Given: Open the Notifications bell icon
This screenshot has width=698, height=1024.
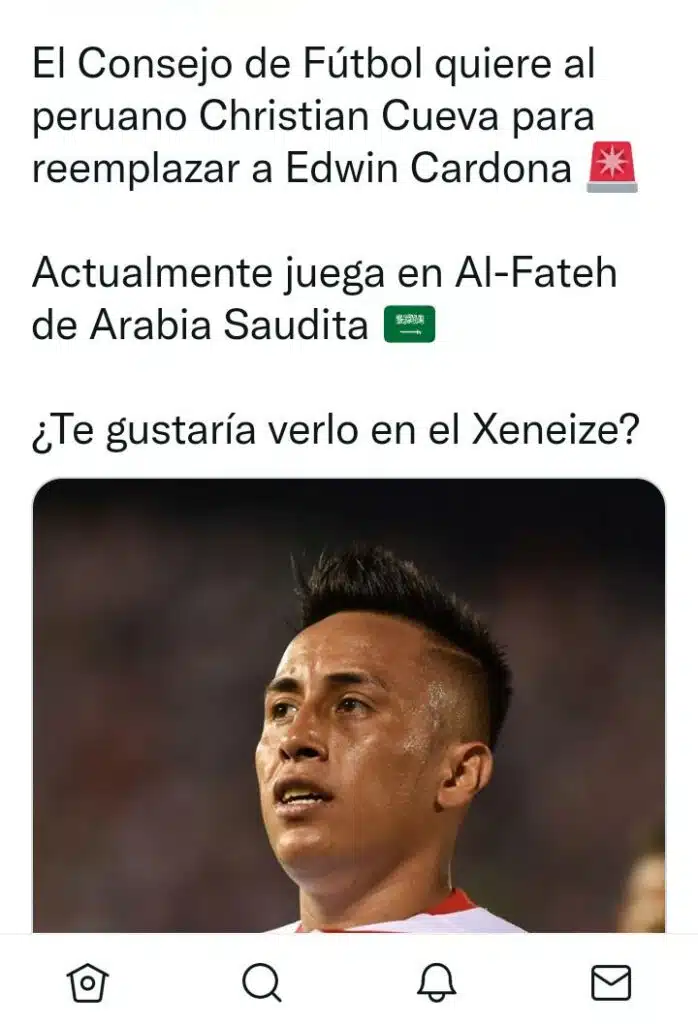Looking at the screenshot, I should (x=436, y=982).
